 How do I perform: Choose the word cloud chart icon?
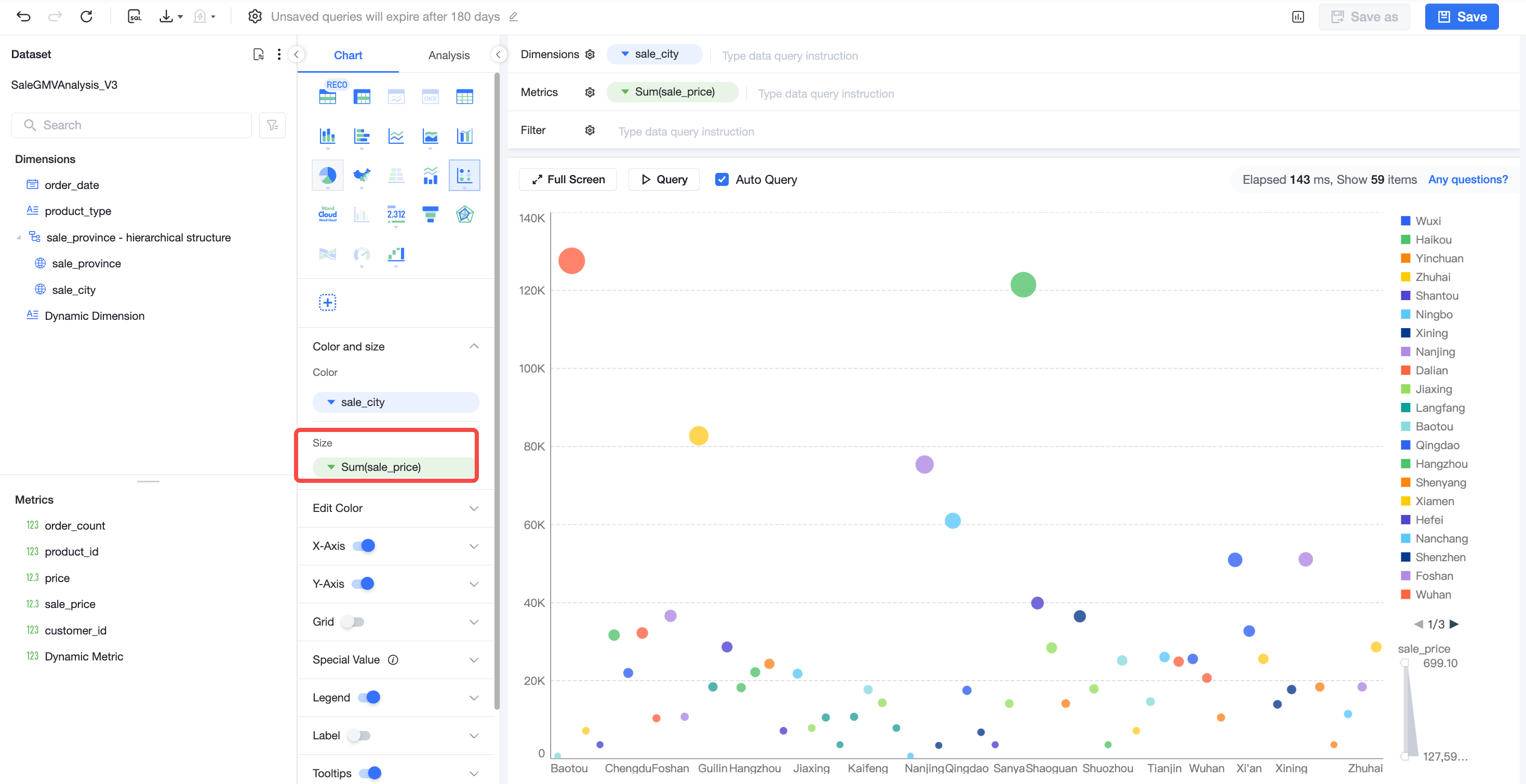[328, 214]
